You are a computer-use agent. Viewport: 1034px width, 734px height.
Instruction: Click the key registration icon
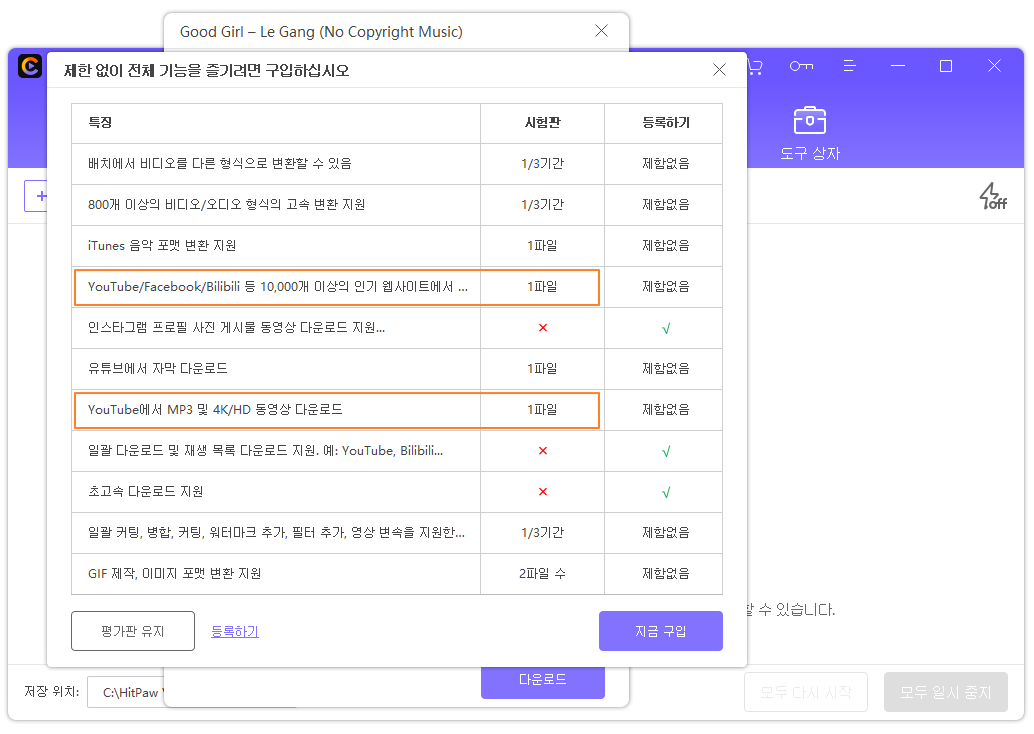coord(801,66)
